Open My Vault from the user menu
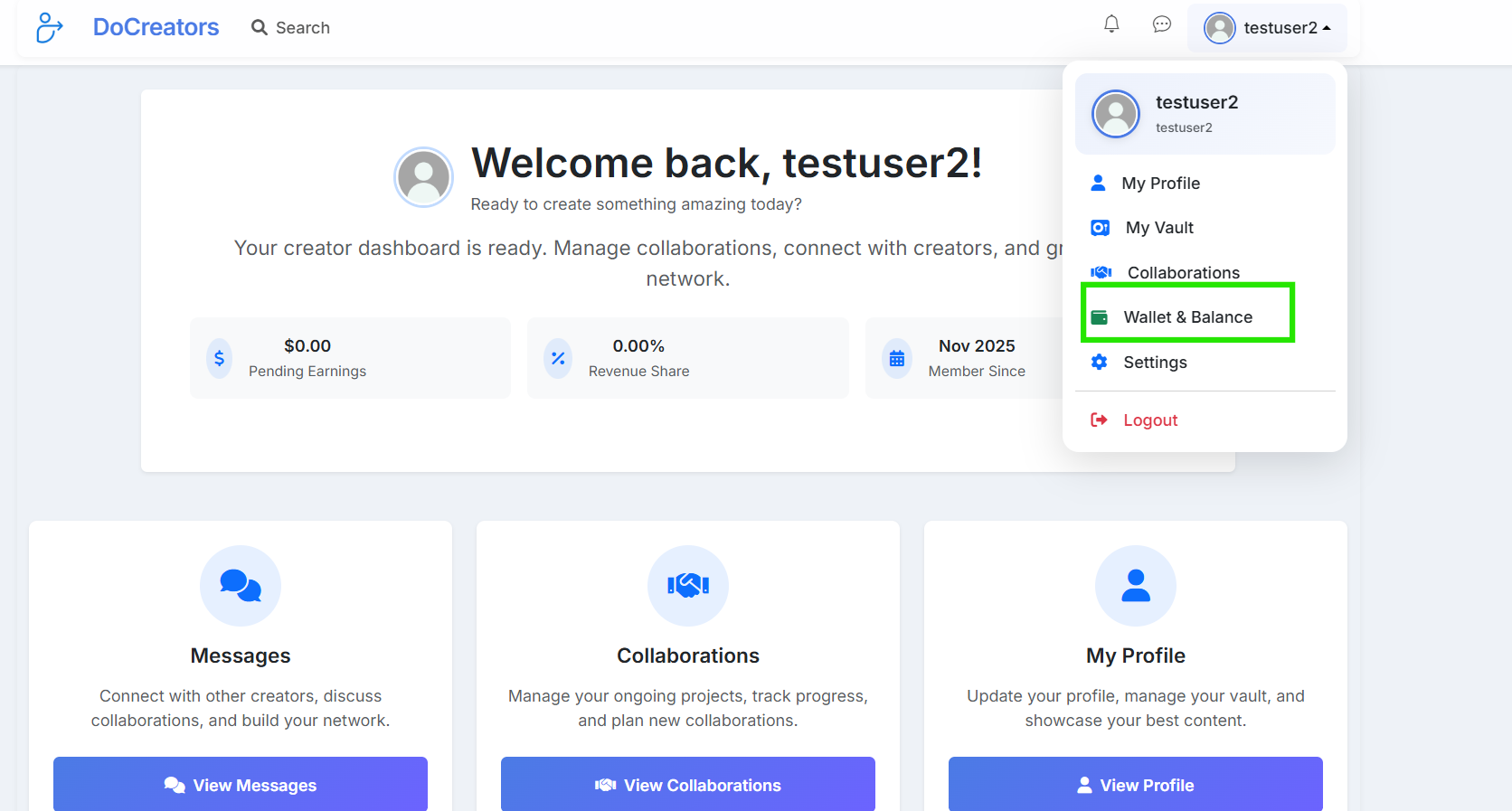This screenshot has height=811, width=1512. click(x=1158, y=228)
